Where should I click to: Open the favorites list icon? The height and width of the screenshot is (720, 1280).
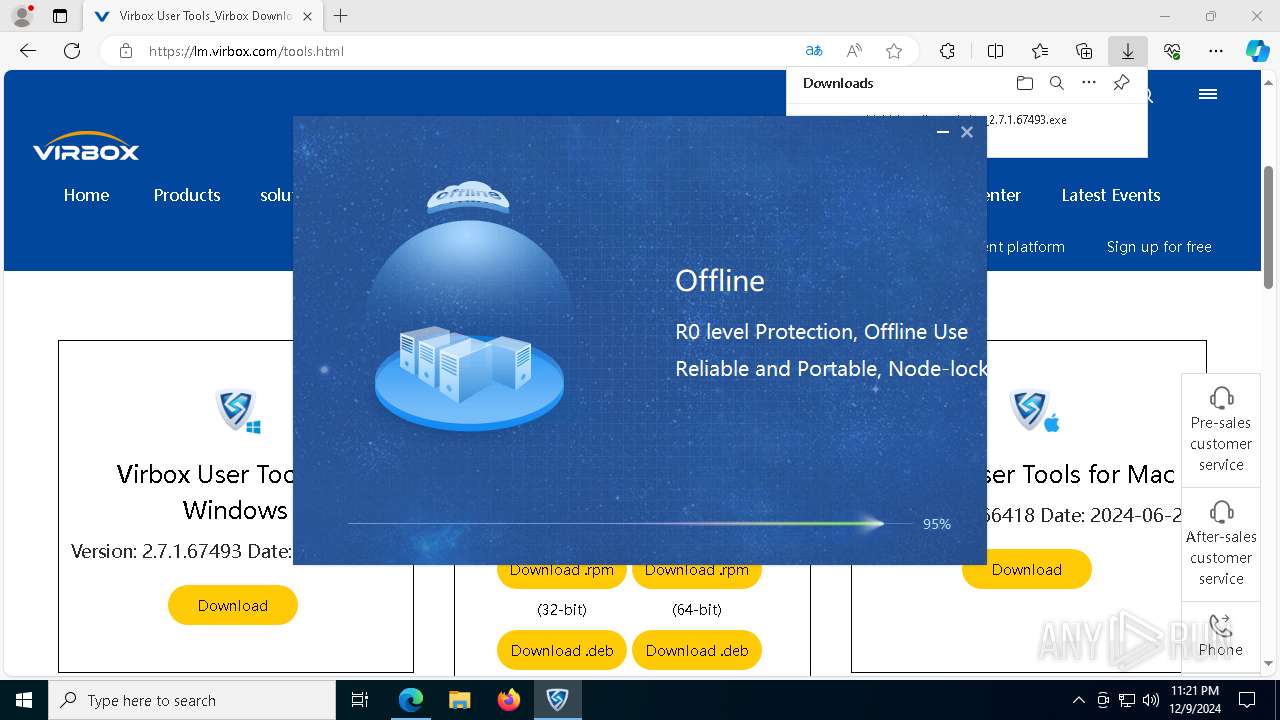[x=1040, y=51]
